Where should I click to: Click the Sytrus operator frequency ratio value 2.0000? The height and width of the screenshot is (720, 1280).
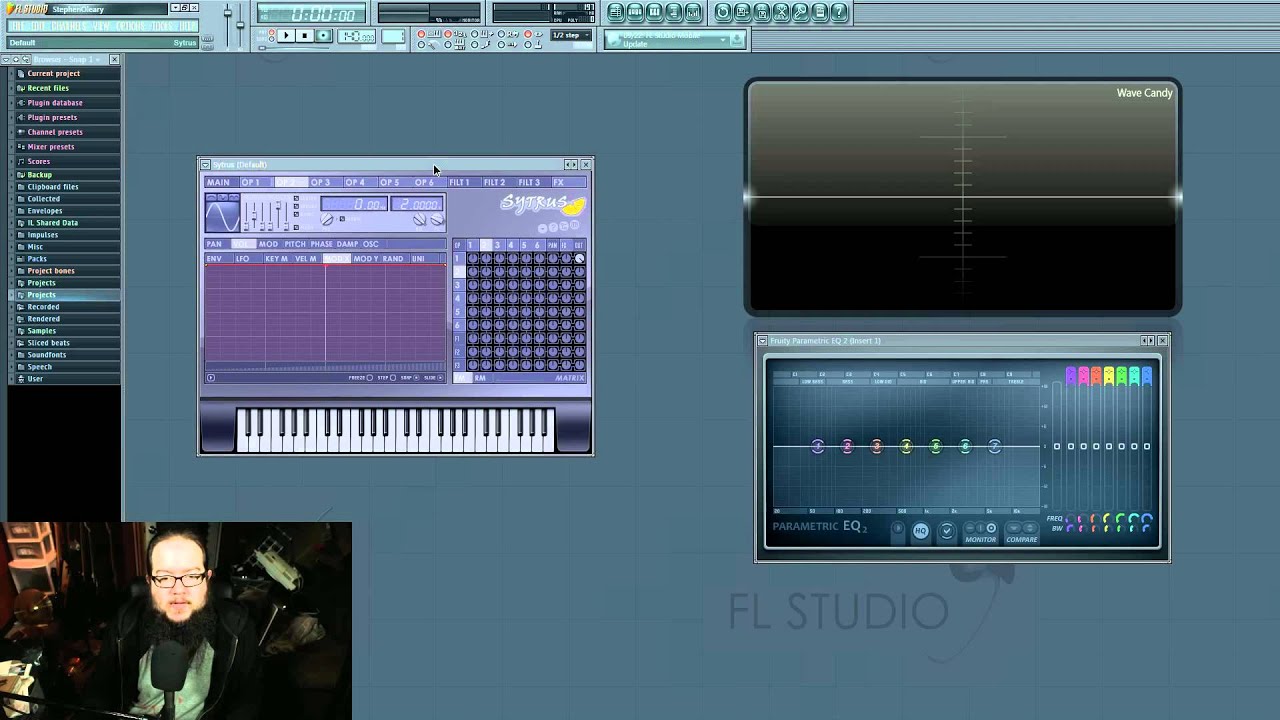click(x=418, y=204)
